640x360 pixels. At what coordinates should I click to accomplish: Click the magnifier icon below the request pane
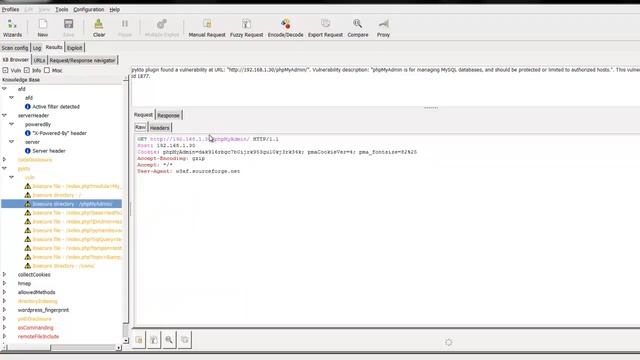[x=169, y=340]
